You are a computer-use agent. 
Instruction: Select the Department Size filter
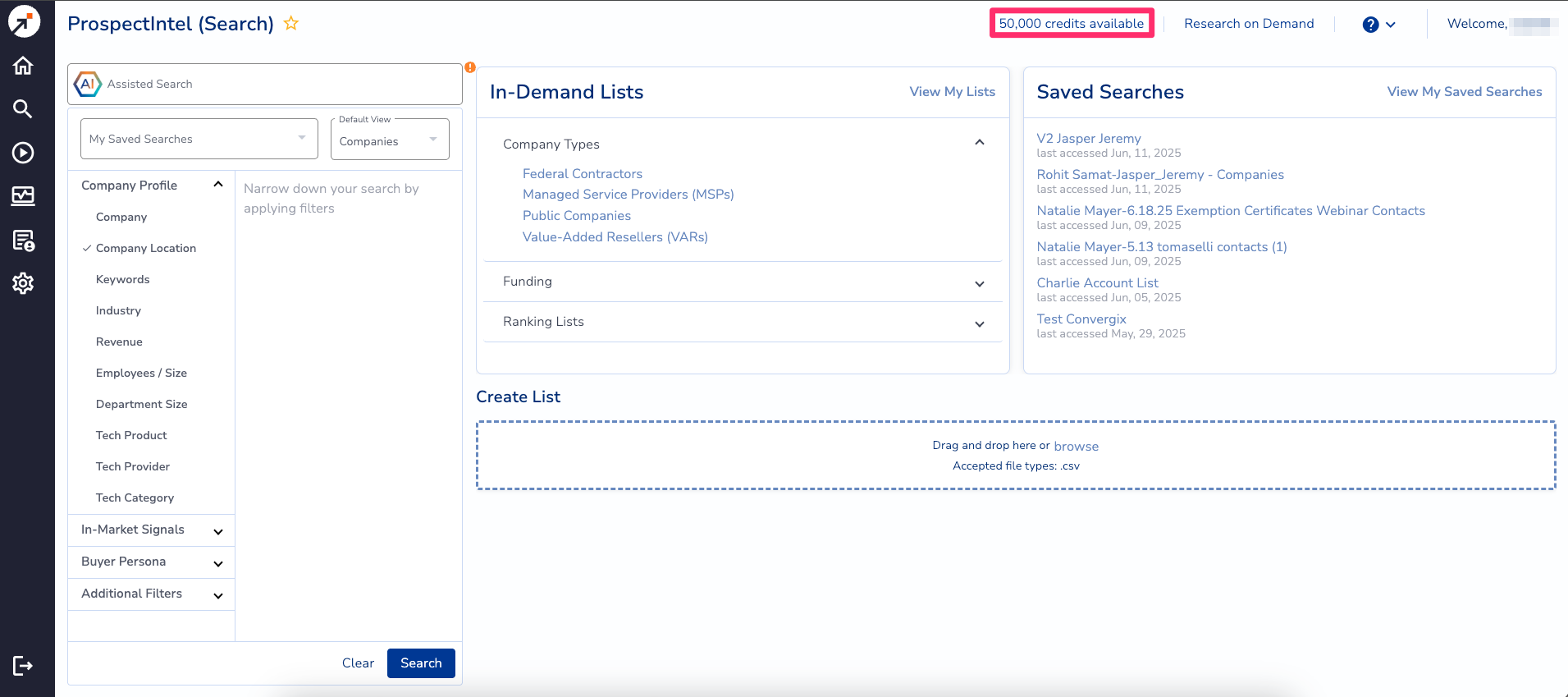(142, 404)
